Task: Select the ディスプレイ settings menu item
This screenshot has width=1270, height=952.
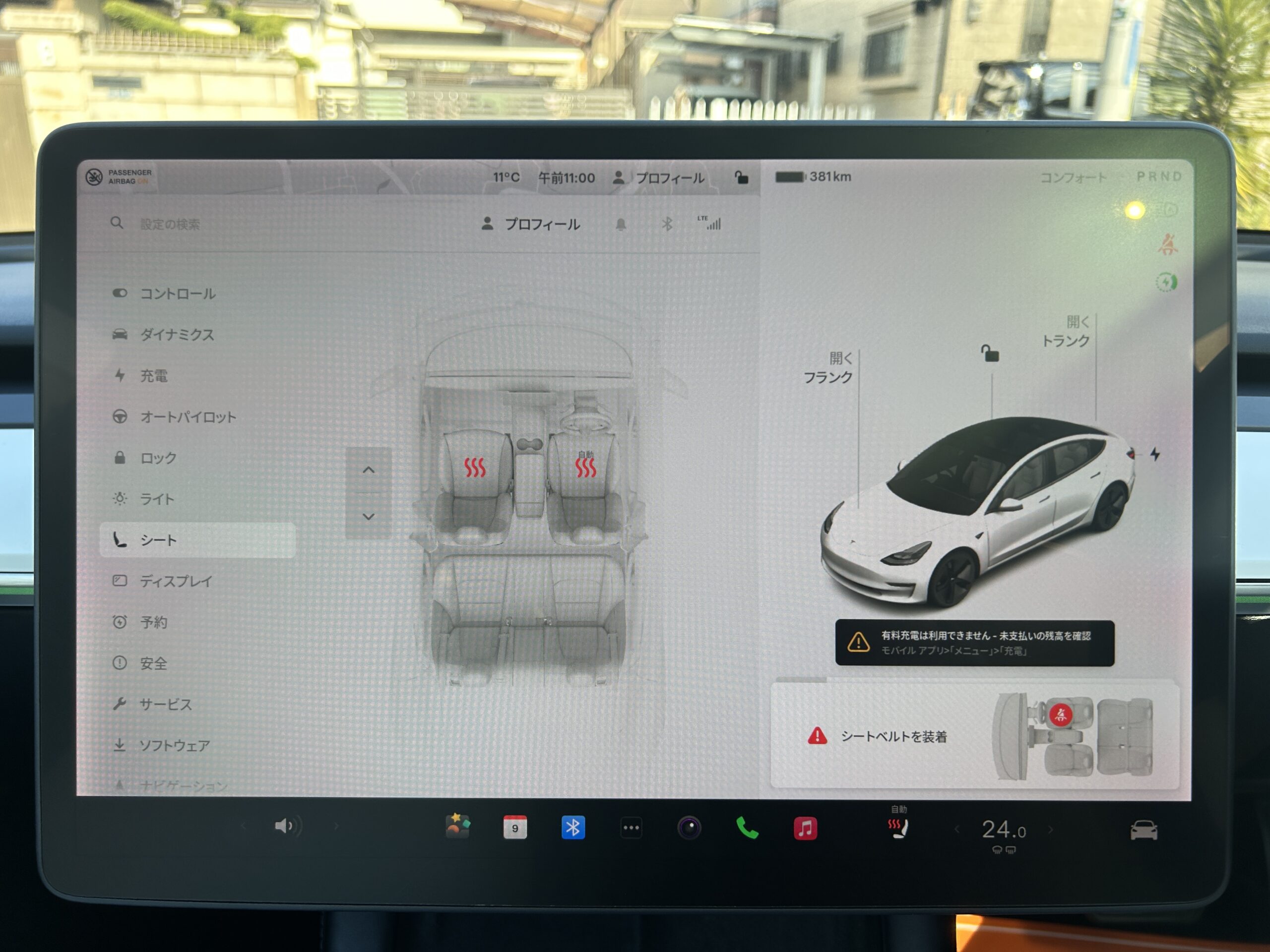Action: pyautogui.click(x=176, y=581)
